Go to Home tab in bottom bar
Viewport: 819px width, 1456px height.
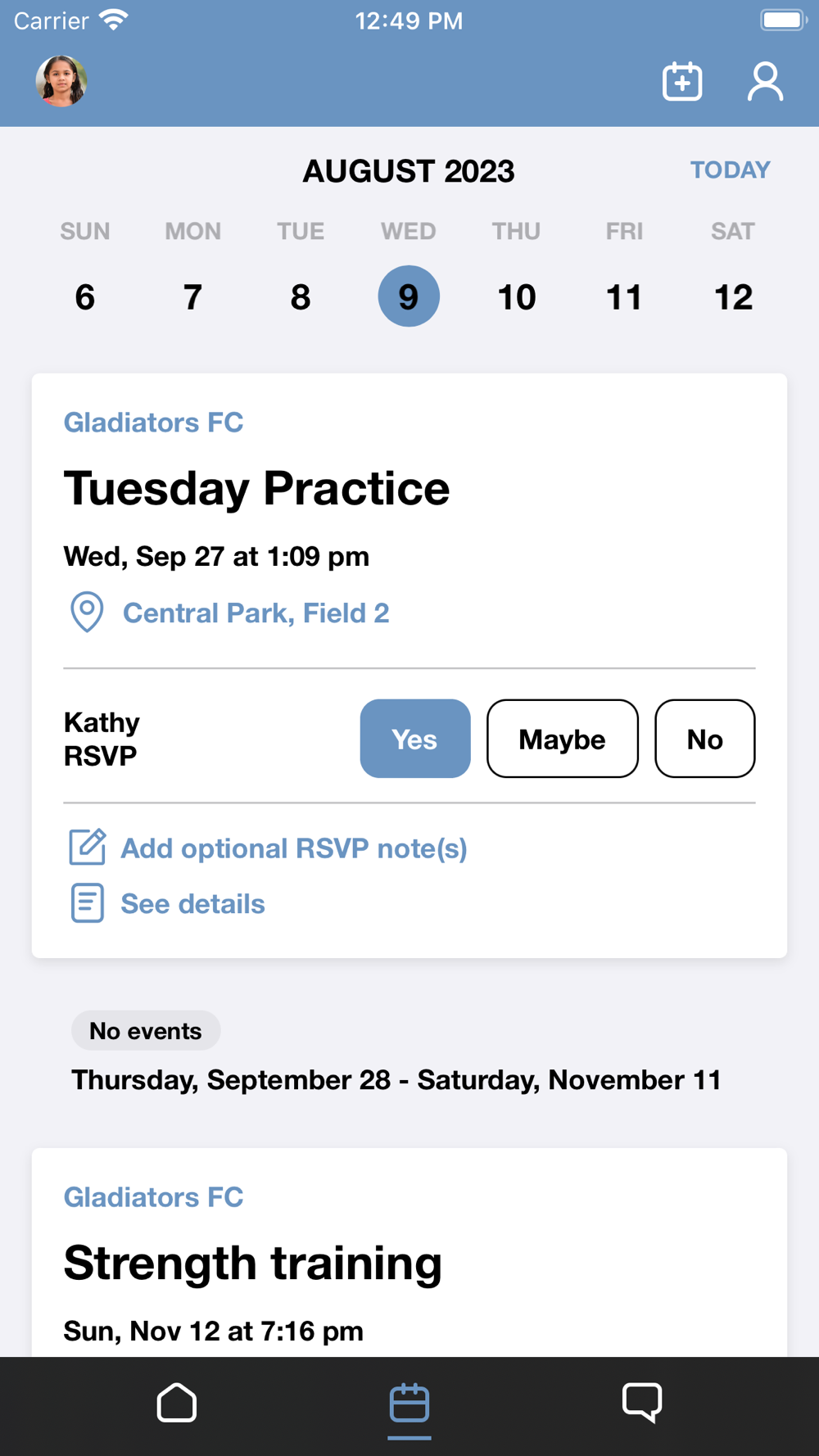[177, 1403]
